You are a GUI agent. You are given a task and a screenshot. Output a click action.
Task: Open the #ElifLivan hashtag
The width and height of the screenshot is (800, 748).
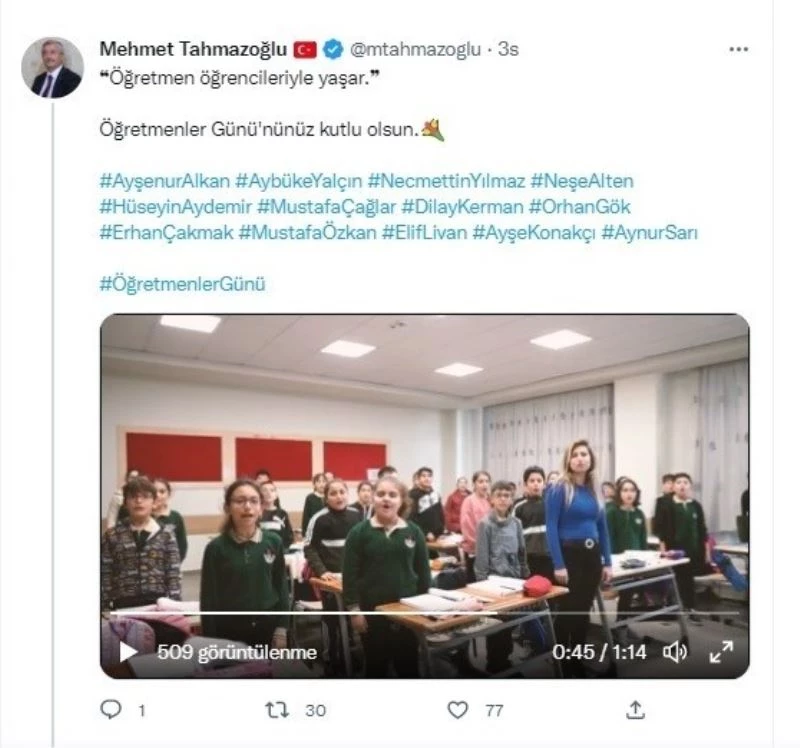click(x=424, y=232)
